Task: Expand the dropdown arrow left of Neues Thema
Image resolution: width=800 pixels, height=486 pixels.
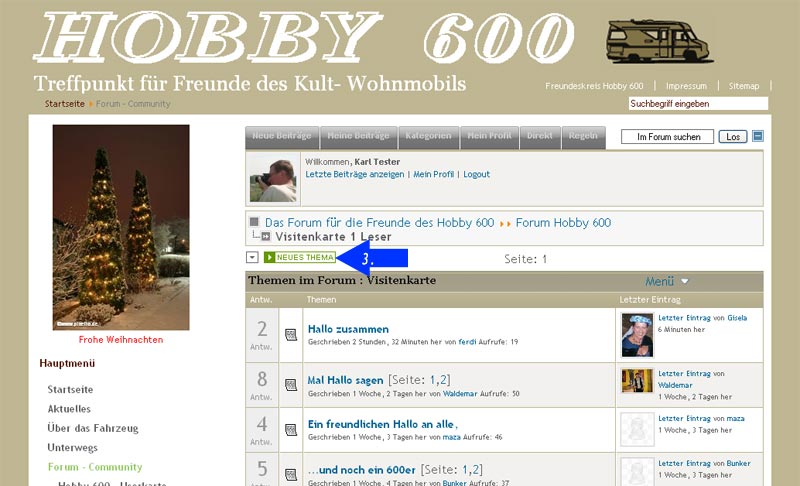Action: pyautogui.click(x=252, y=258)
